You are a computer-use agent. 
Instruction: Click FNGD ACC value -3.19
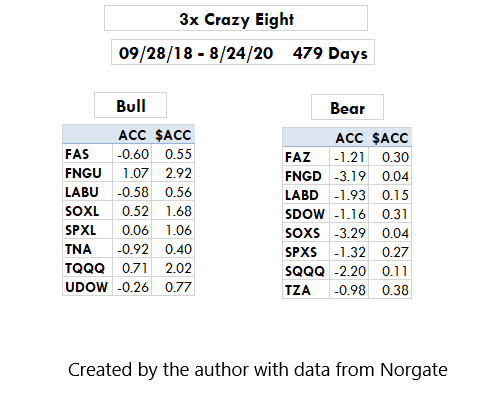coord(349,175)
